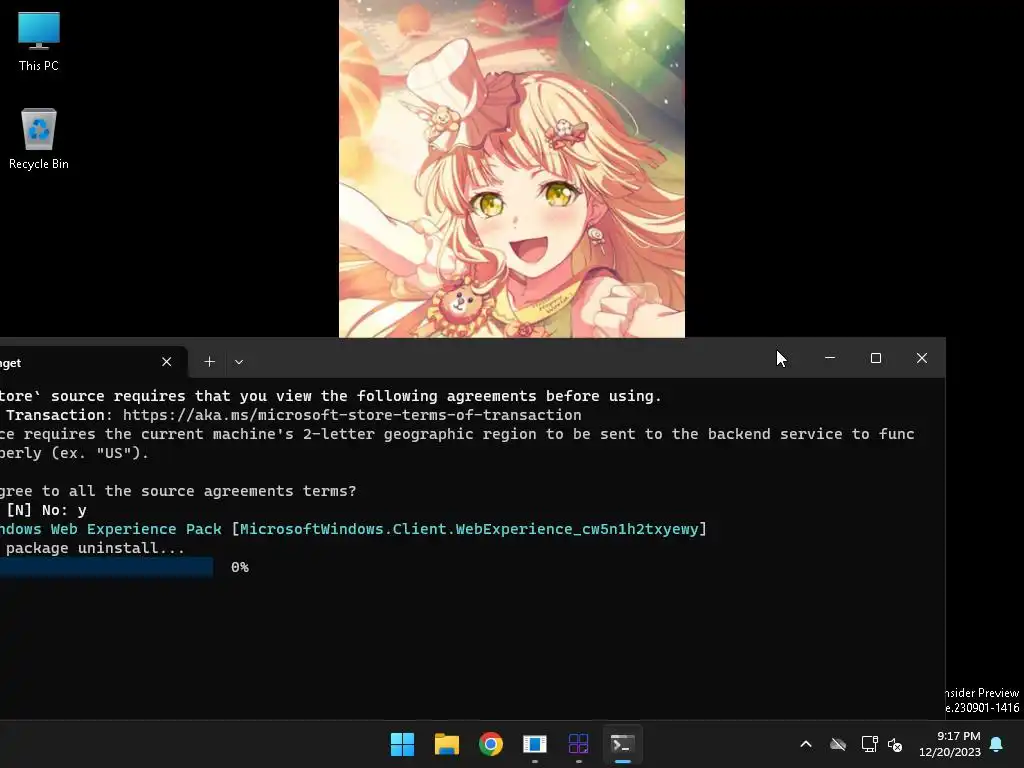Open the network status tray icon
Image resolution: width=1024 pixels, height=768 pixels.
pyautogui.click(x=869, y=744)
